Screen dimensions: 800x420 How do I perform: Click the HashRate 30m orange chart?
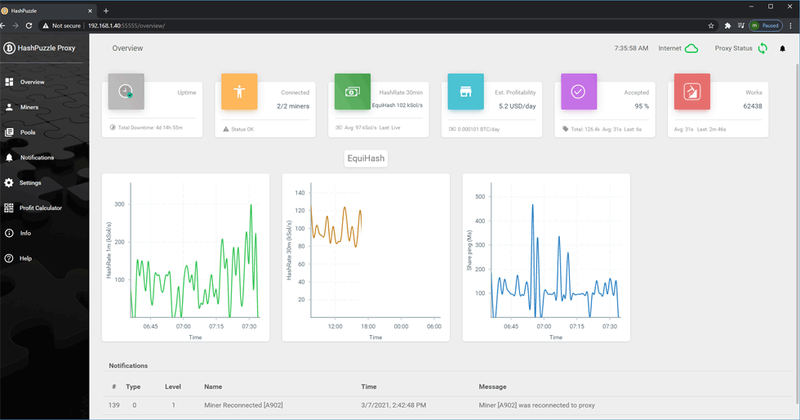point(366,257)
